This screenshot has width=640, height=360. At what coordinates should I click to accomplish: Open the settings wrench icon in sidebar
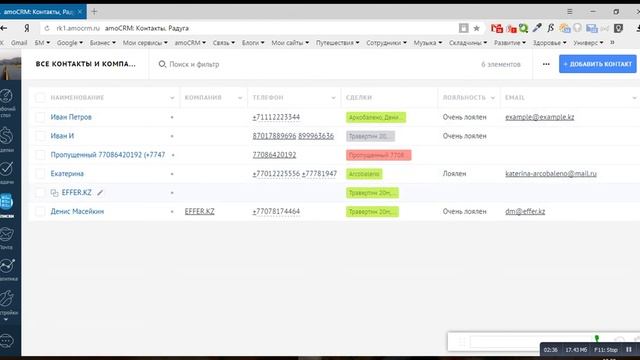pos(7,298)
